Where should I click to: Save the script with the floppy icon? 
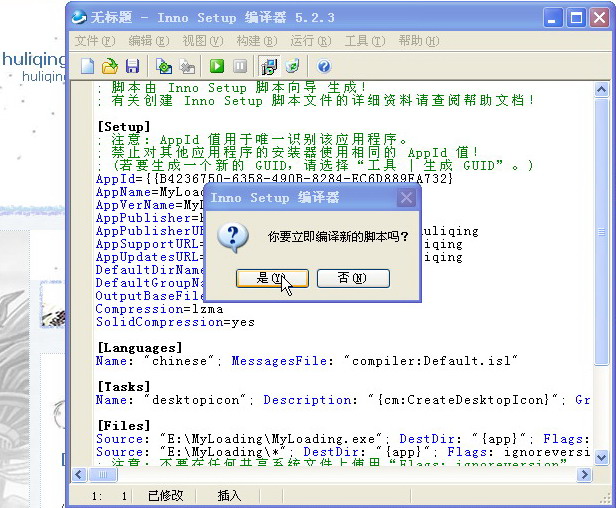132,66
